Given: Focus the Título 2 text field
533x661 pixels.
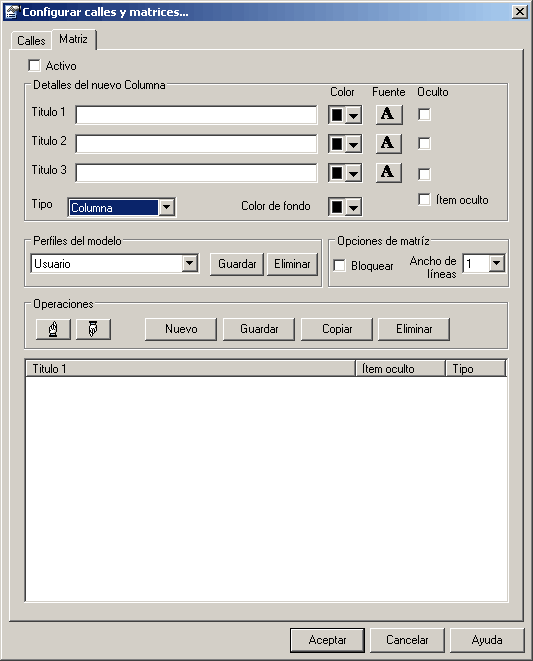Looking at the screenshot, I should [196, 144].
